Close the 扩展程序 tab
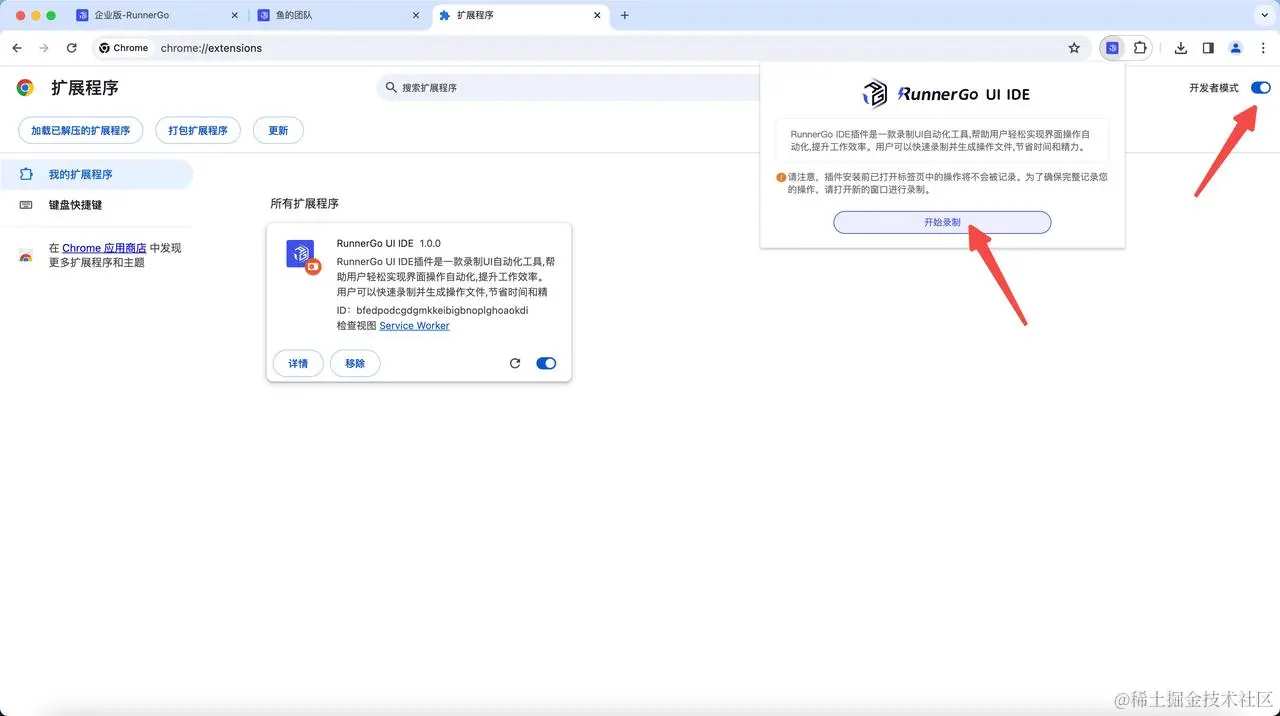The image size is (1280, 716). tap(597, 16)
